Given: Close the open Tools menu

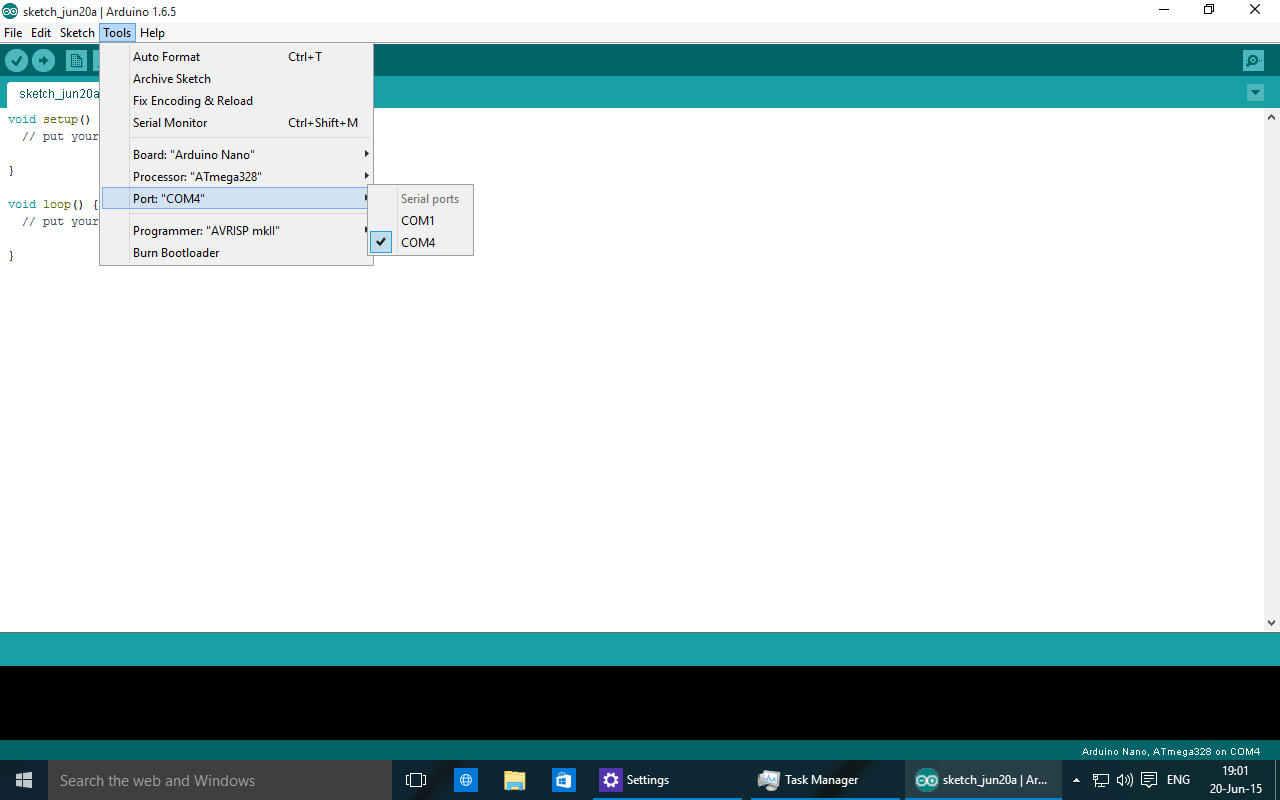Looking at the screenshot, I should coord(117,33).
